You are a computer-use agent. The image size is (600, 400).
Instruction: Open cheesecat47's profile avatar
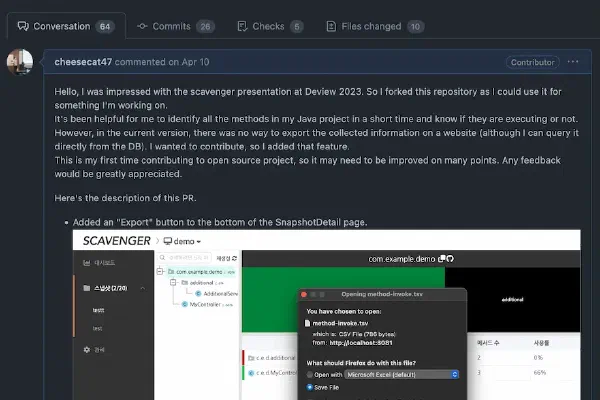click(x=20, y=62)
